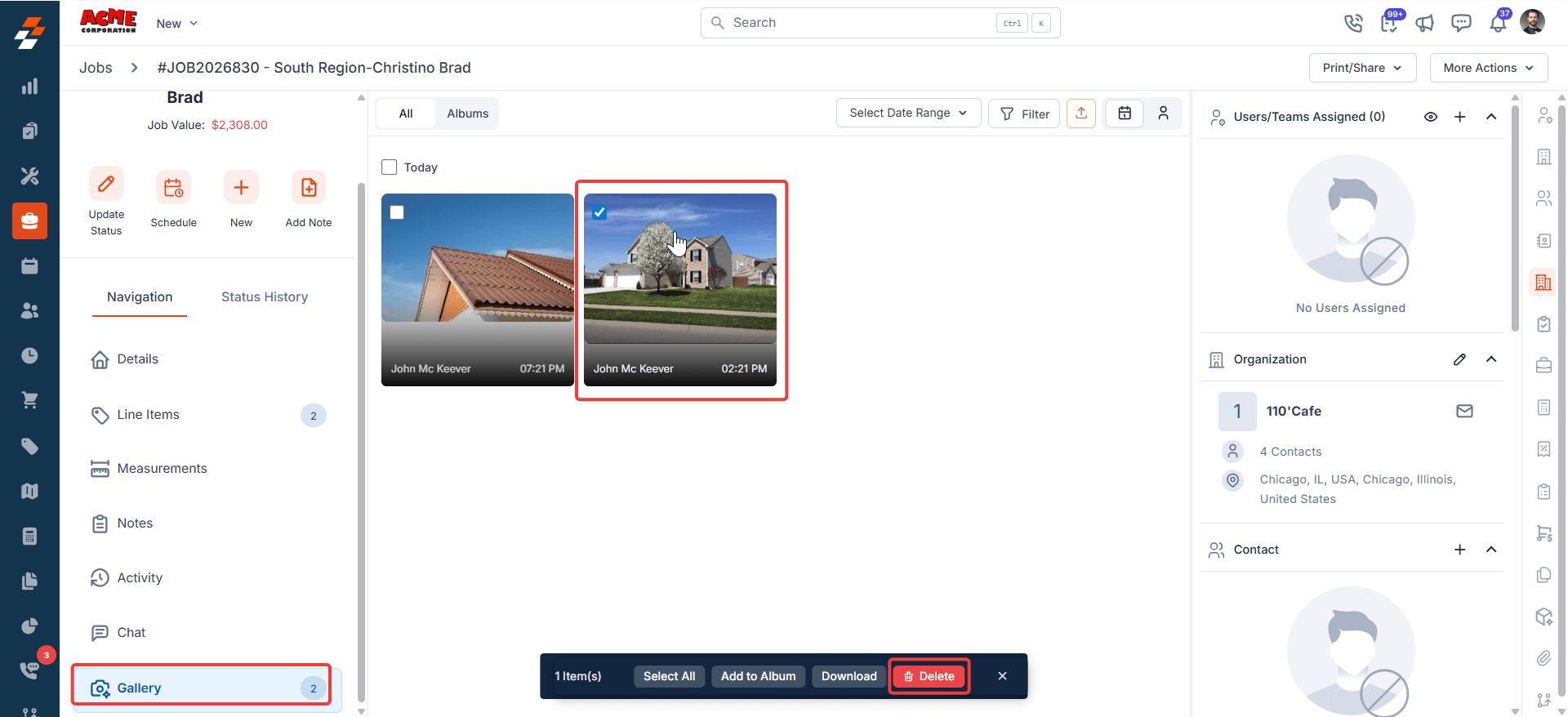Open the roof photo thumbnail
The width and height of the screenshot is (1568, 717).
(478, 290)
